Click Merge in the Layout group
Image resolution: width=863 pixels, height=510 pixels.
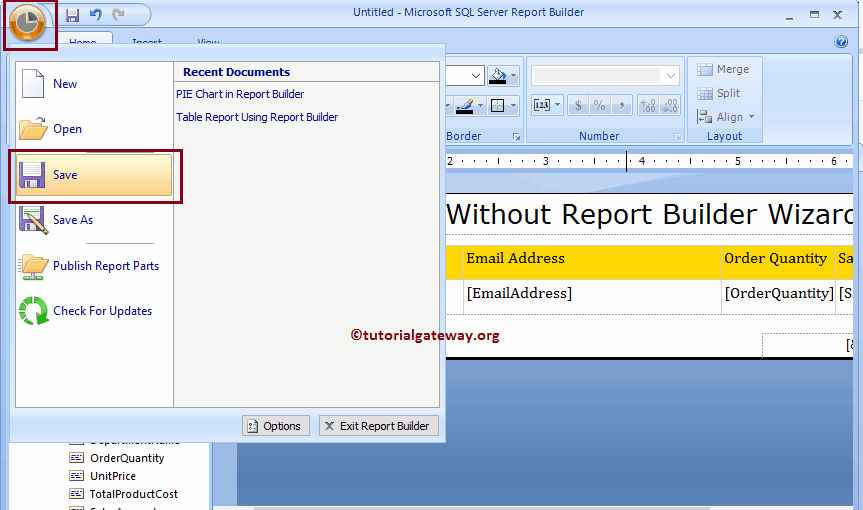pyautogui.click(x=723, y=69)
